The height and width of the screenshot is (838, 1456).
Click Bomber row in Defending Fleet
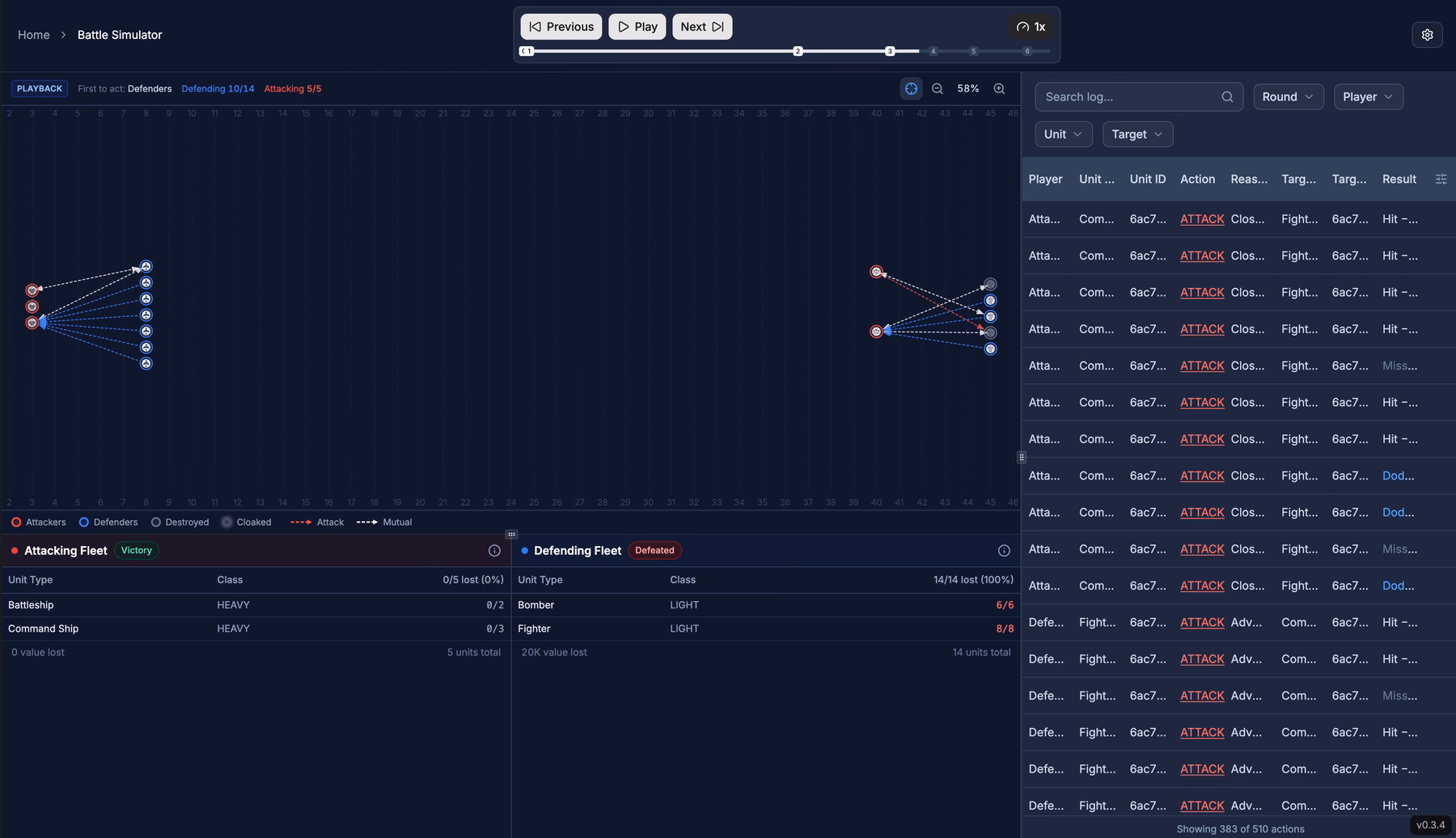click(x=765, y=605)
